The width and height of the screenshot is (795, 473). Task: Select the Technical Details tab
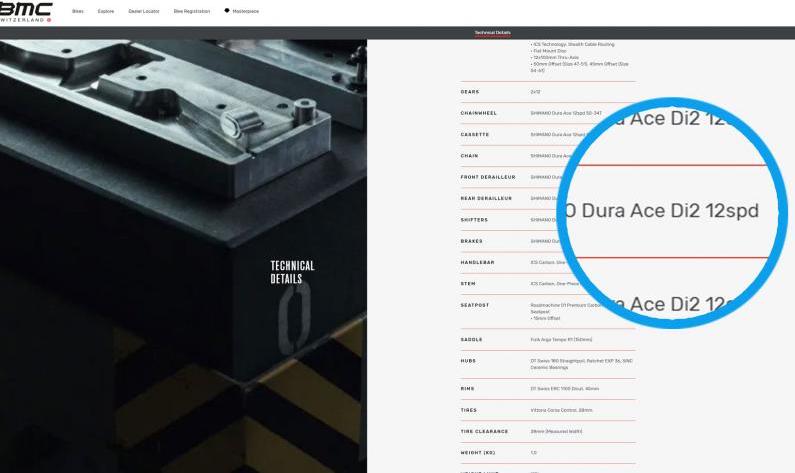493,33
